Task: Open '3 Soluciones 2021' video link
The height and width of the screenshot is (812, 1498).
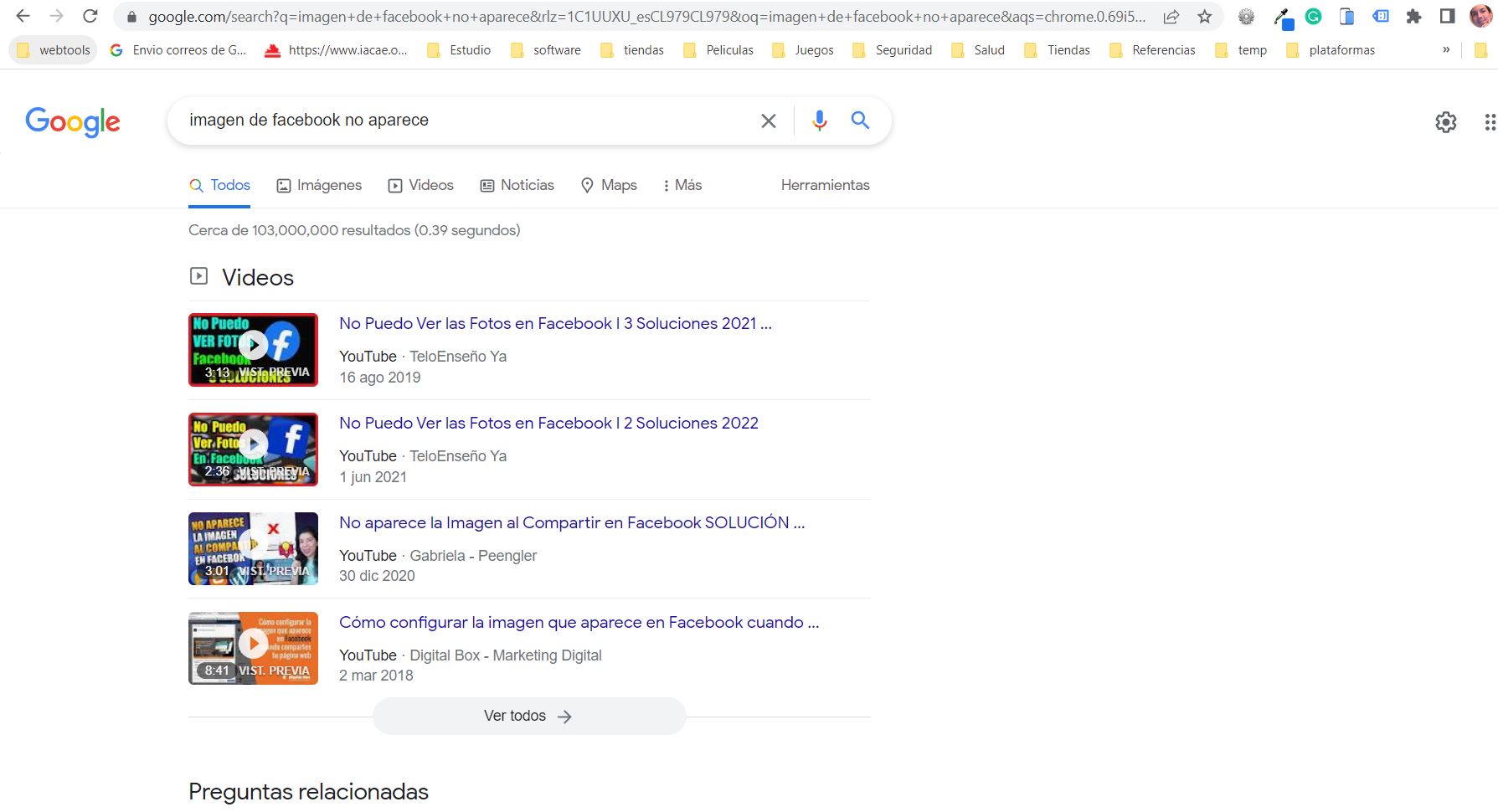Action: [555, 324]
